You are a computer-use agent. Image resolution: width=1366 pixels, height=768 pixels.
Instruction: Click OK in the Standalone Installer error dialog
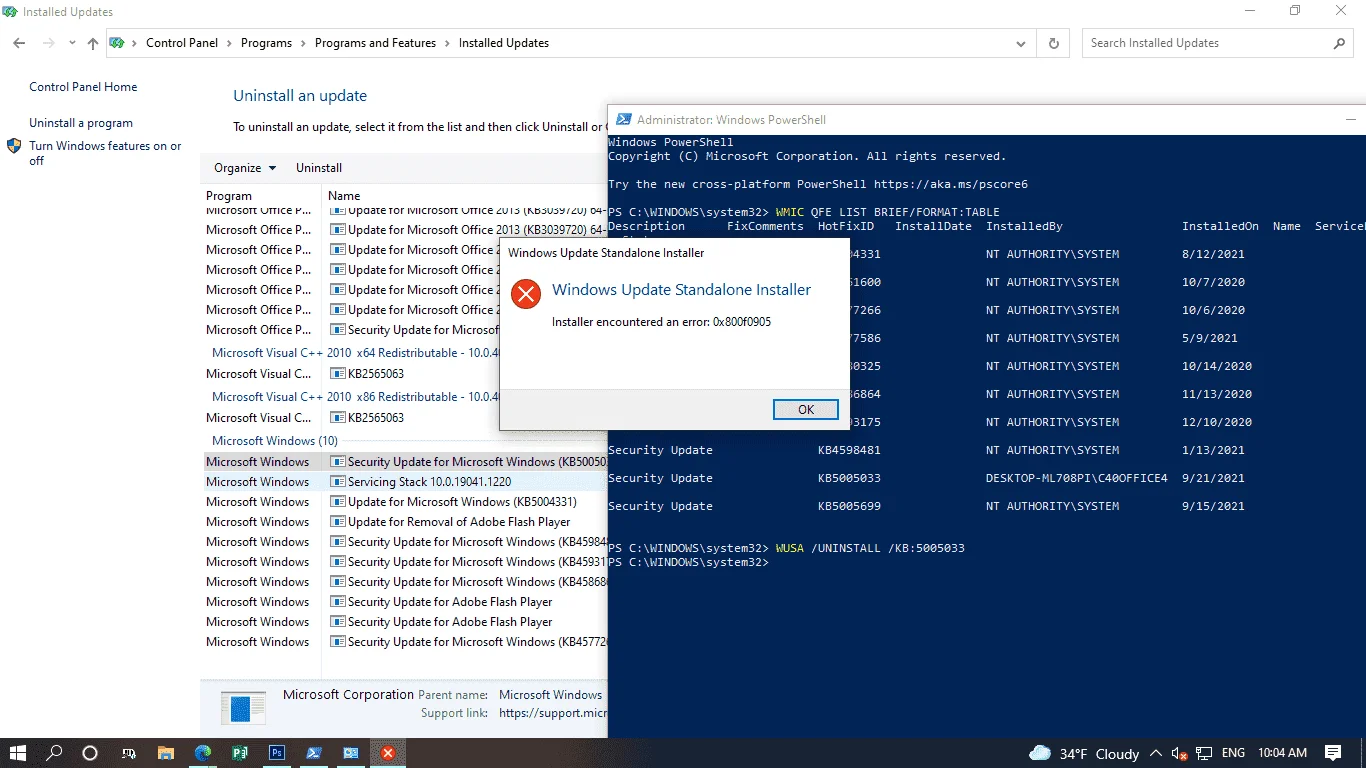tap(805, 409)
